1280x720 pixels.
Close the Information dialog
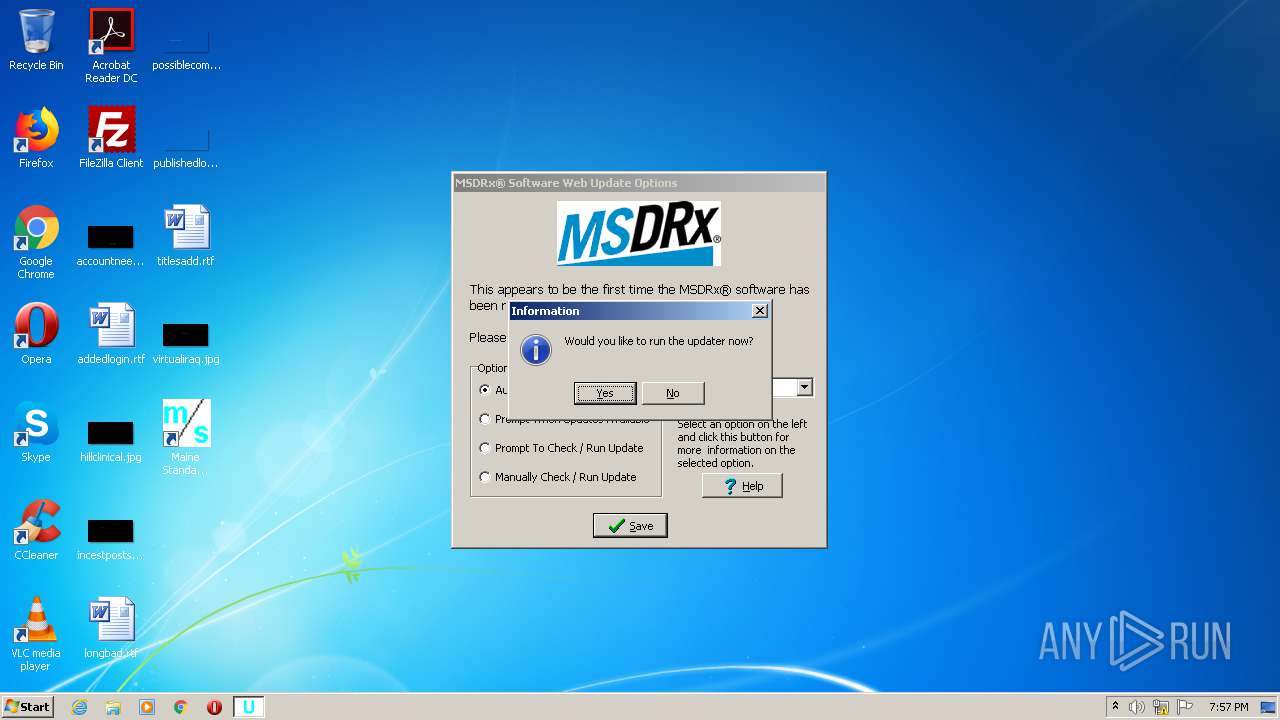[x=760, y=311]
